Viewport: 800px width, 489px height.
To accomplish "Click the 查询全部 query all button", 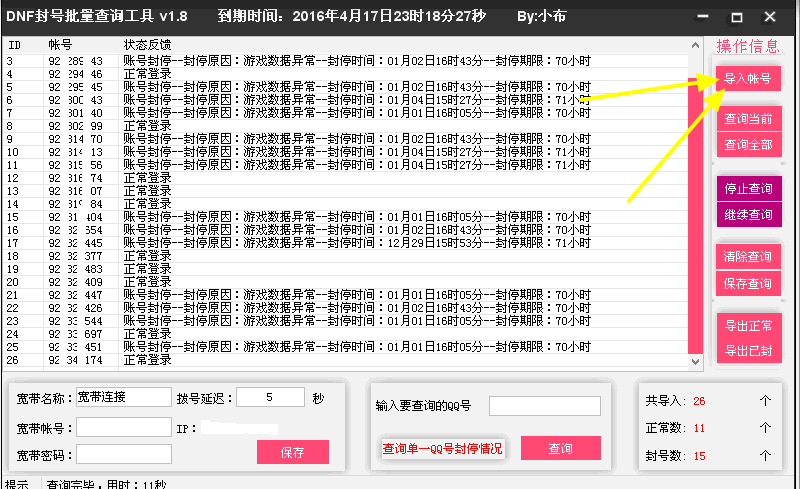I will pyautogui.click(x=748, y=144).
